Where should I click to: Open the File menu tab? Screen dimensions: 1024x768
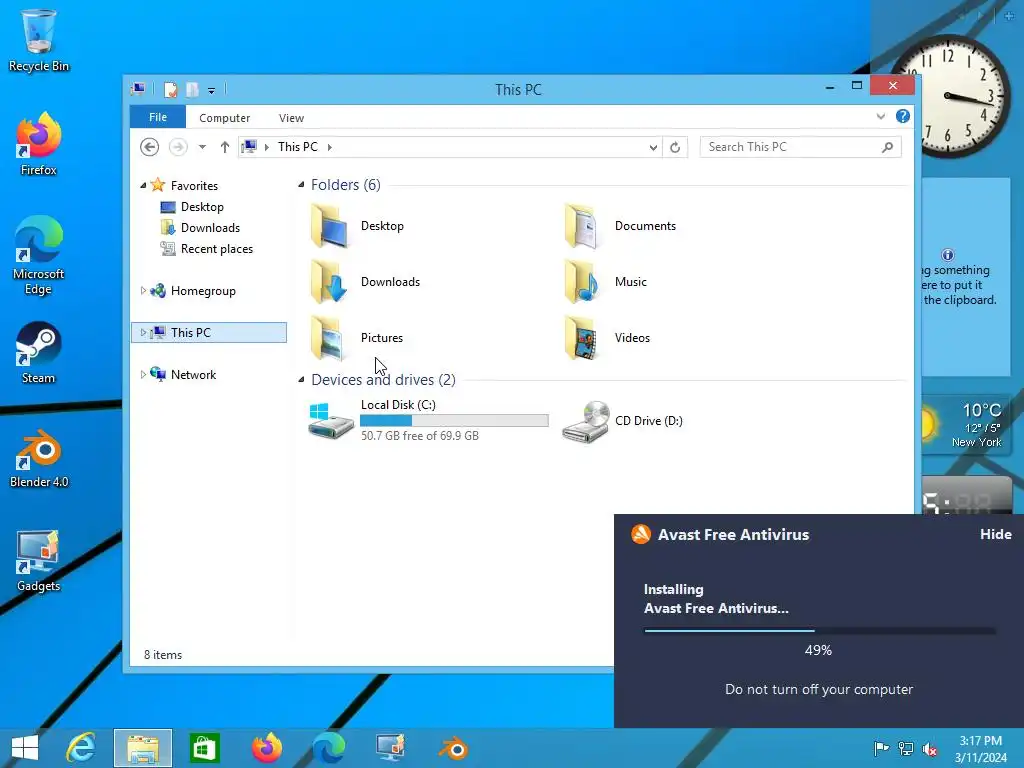point(158,117)
